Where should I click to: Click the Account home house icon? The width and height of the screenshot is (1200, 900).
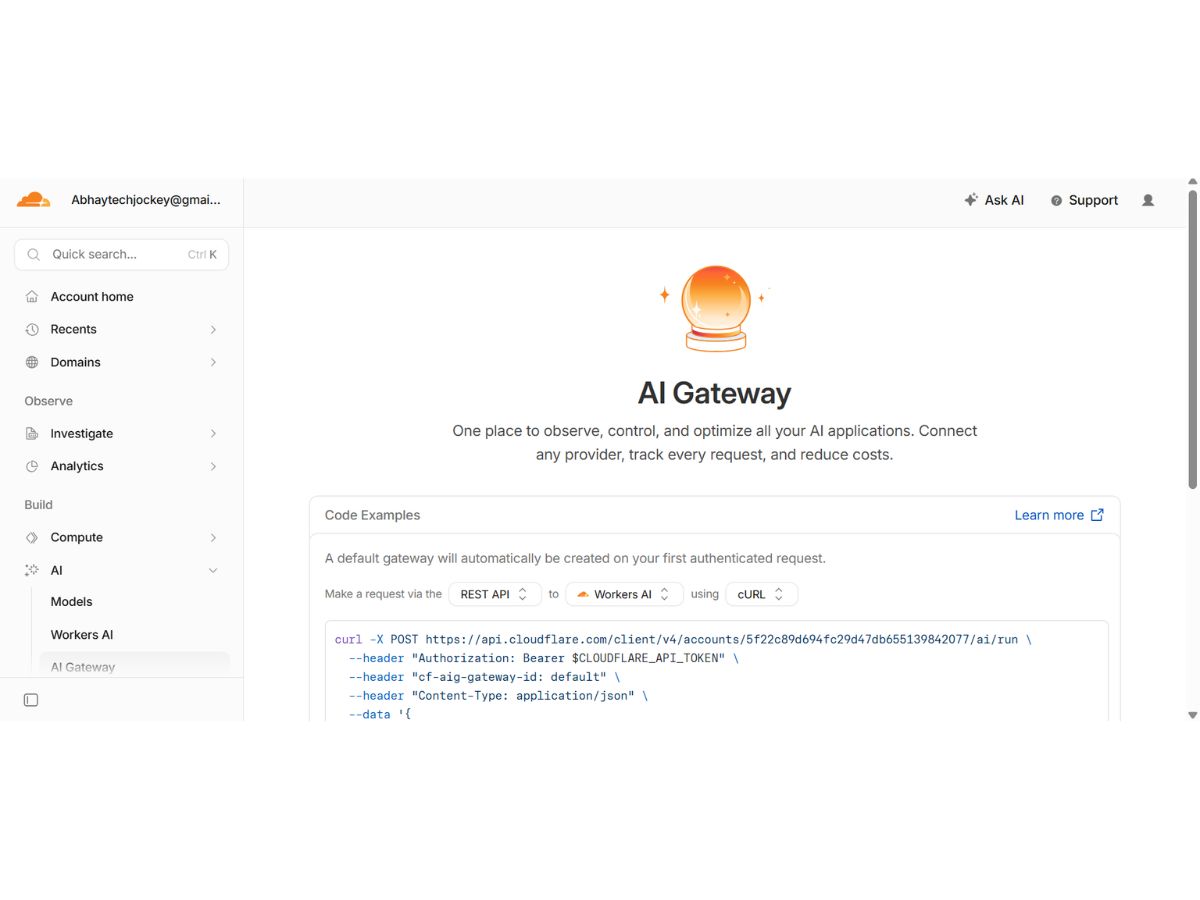[x=32, y=297]
